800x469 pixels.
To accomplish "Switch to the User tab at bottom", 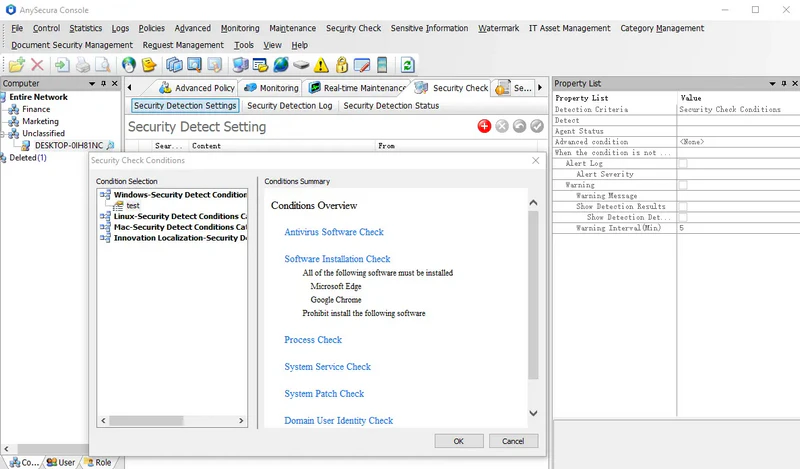I will click(61, 462).
